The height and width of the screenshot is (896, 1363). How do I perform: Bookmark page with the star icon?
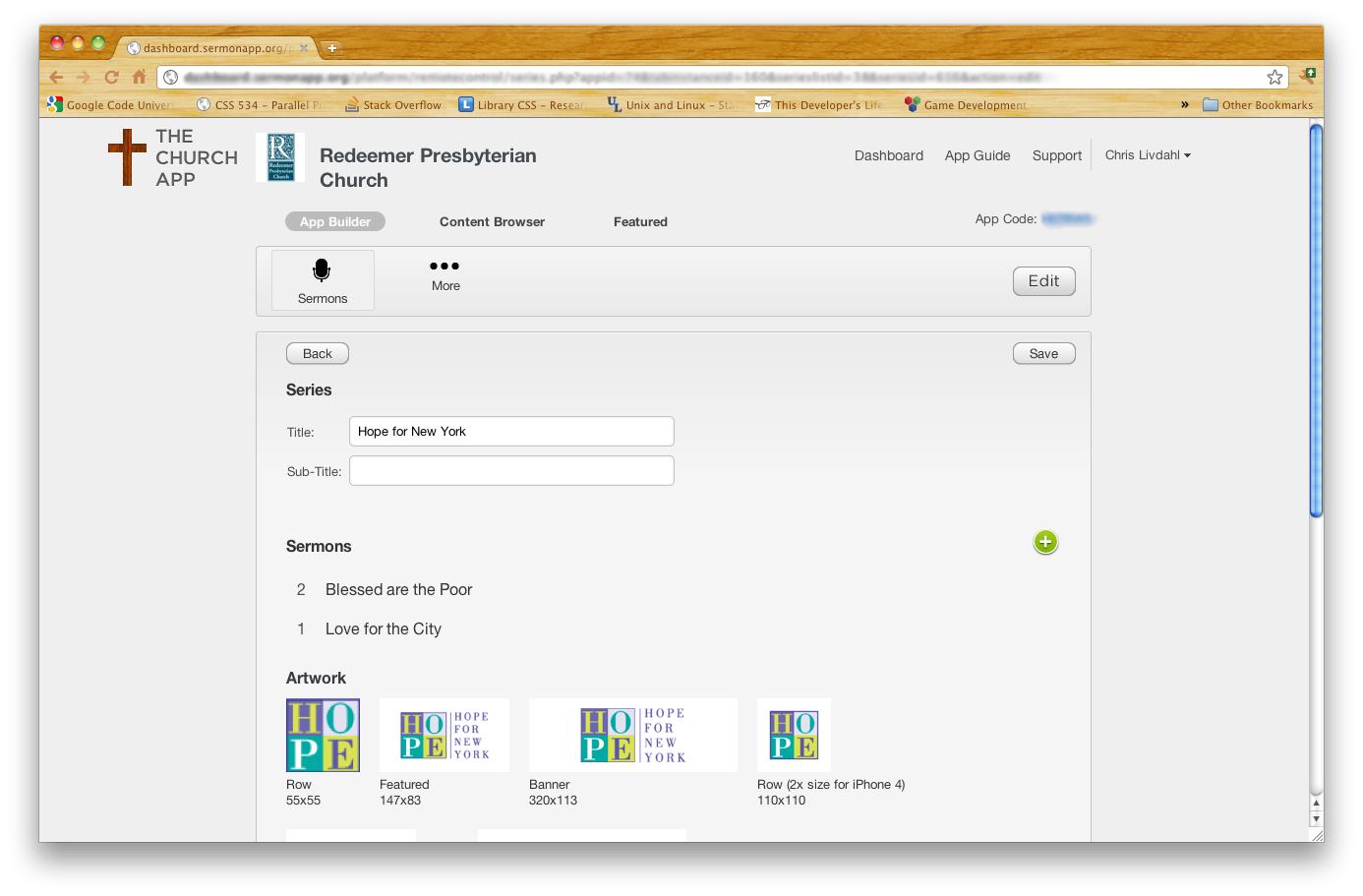click(x=1274, y=78)
